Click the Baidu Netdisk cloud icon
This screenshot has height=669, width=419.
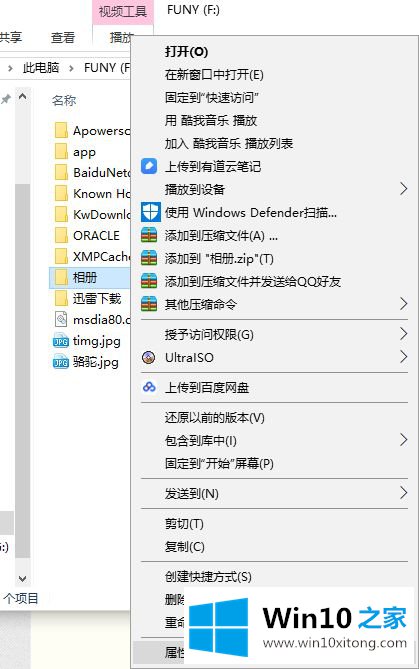click(149, 387)
